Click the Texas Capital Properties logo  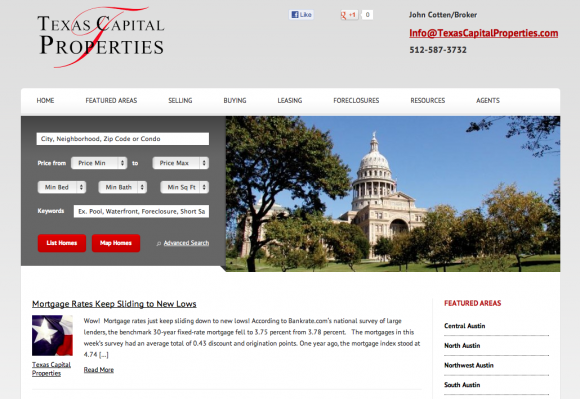coord(101,37)
